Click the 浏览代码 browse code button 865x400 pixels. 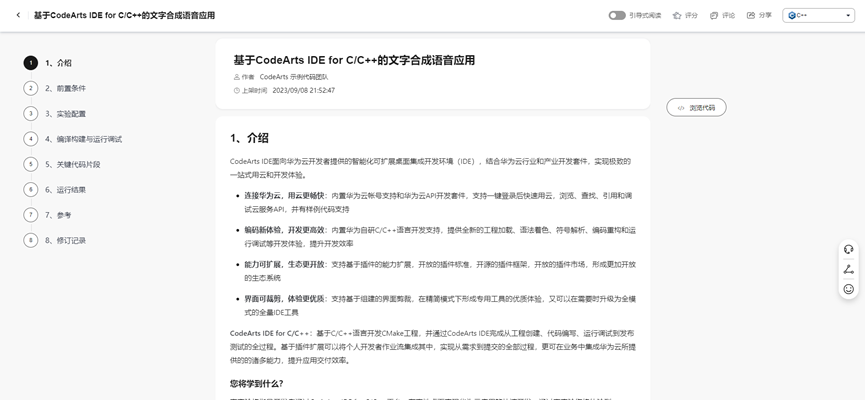tap(696, 108)
